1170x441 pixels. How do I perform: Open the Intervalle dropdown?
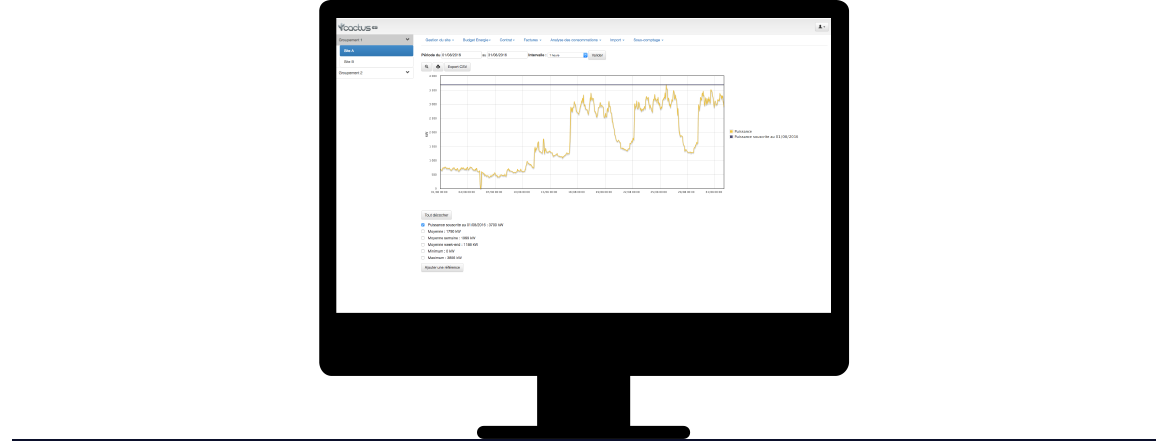[x=568, y=54]
